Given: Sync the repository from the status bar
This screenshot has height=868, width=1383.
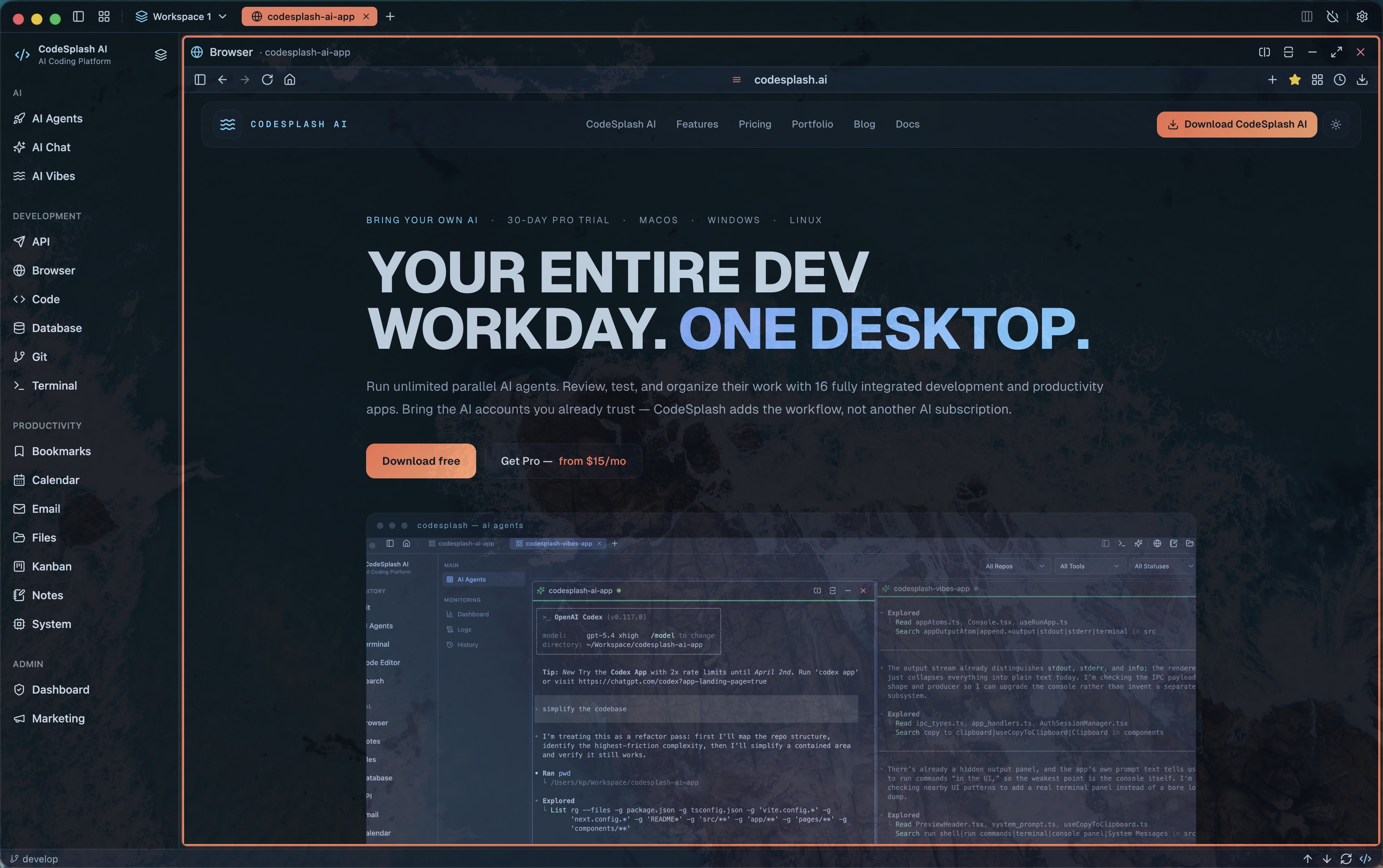Looking at the screenshot, I should coord(1346,859).
